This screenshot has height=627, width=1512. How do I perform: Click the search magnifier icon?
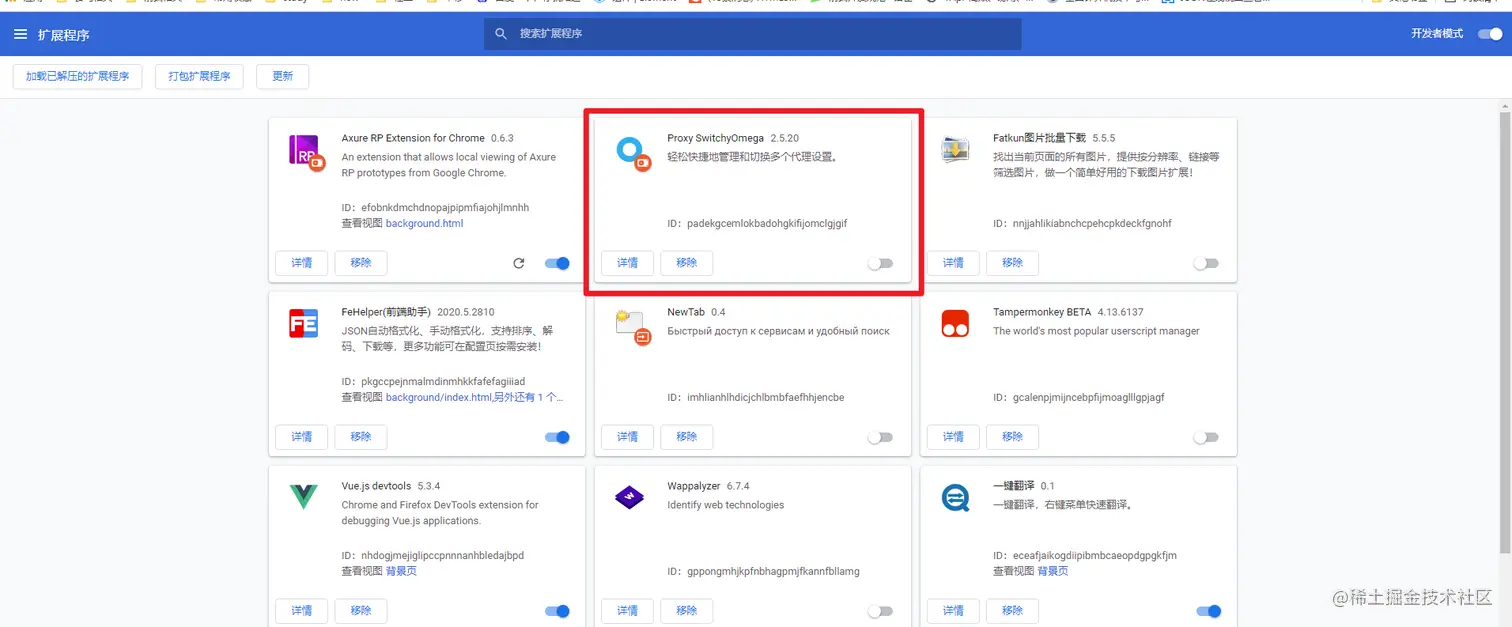[501, 34]
